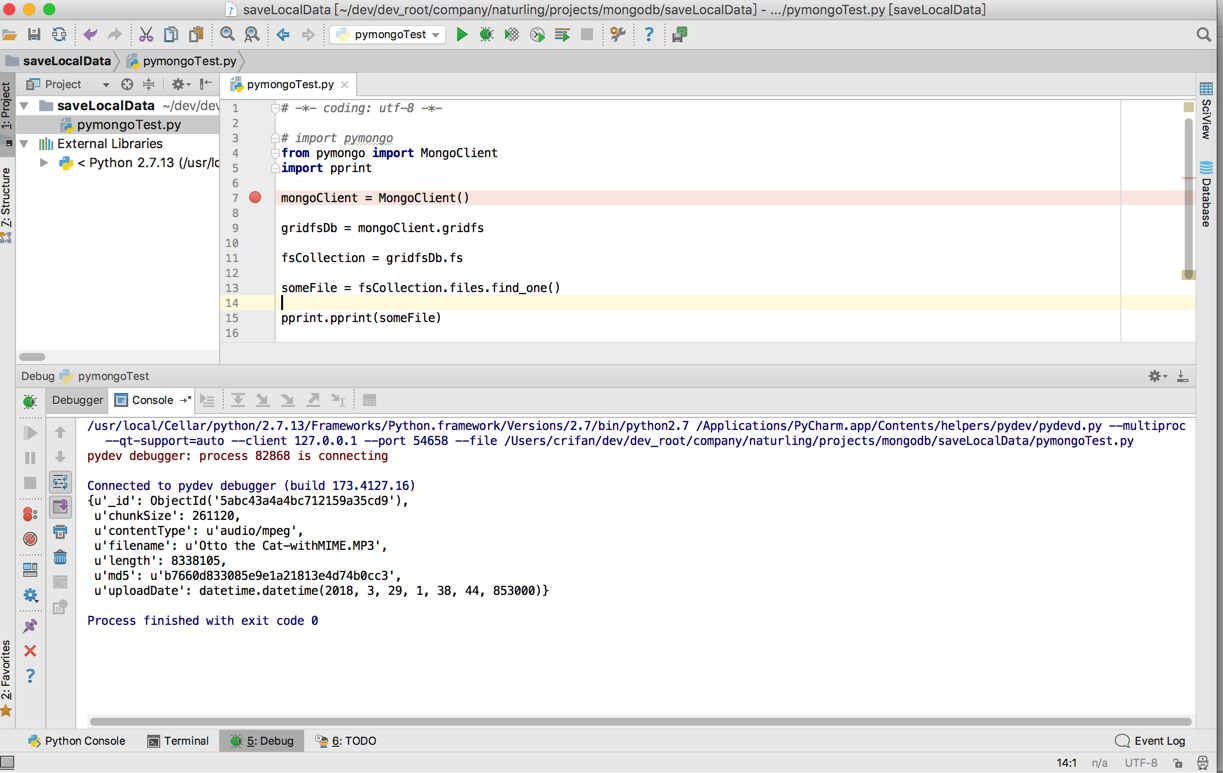
Task: Start debugging with the bug icon in toolbar
Action: click(487, 35)
